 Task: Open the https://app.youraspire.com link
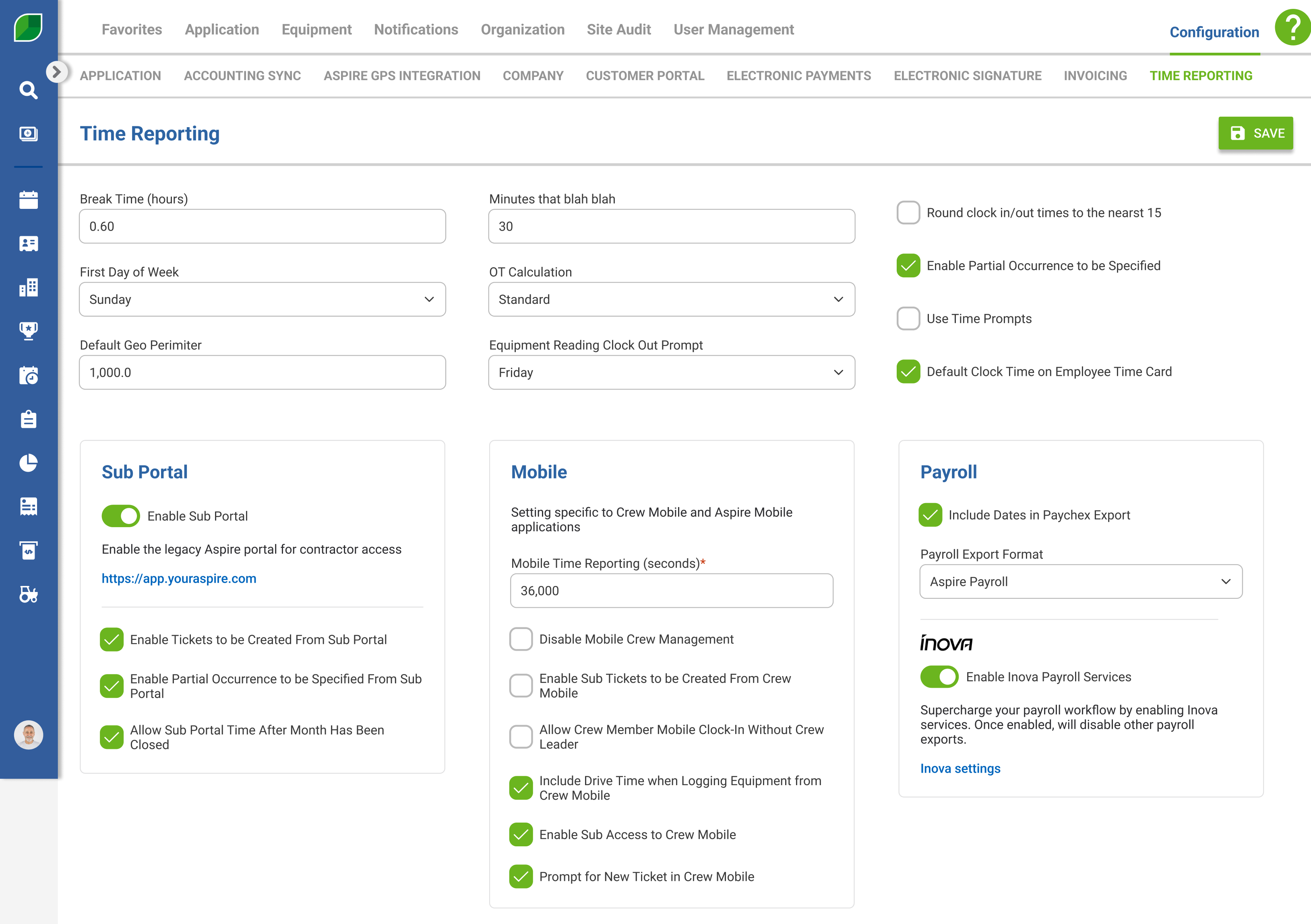pyautogui.click(x=179, y=578)
